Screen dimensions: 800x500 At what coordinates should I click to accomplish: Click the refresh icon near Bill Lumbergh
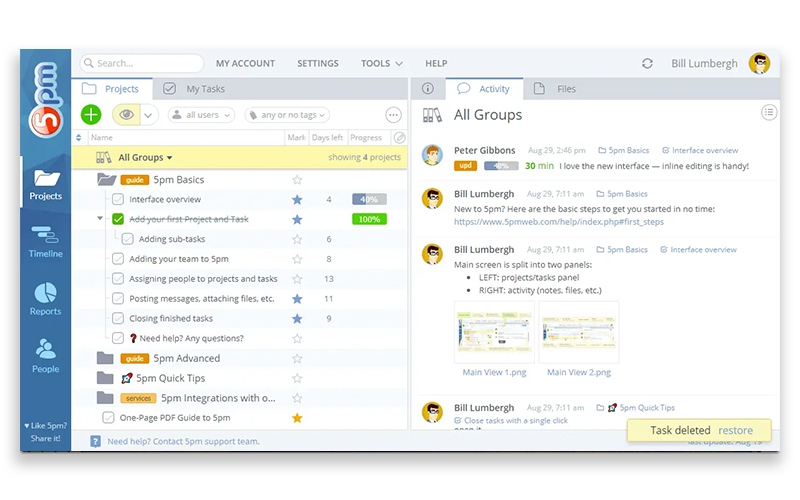pyautogui.click(x=647, y=63)
